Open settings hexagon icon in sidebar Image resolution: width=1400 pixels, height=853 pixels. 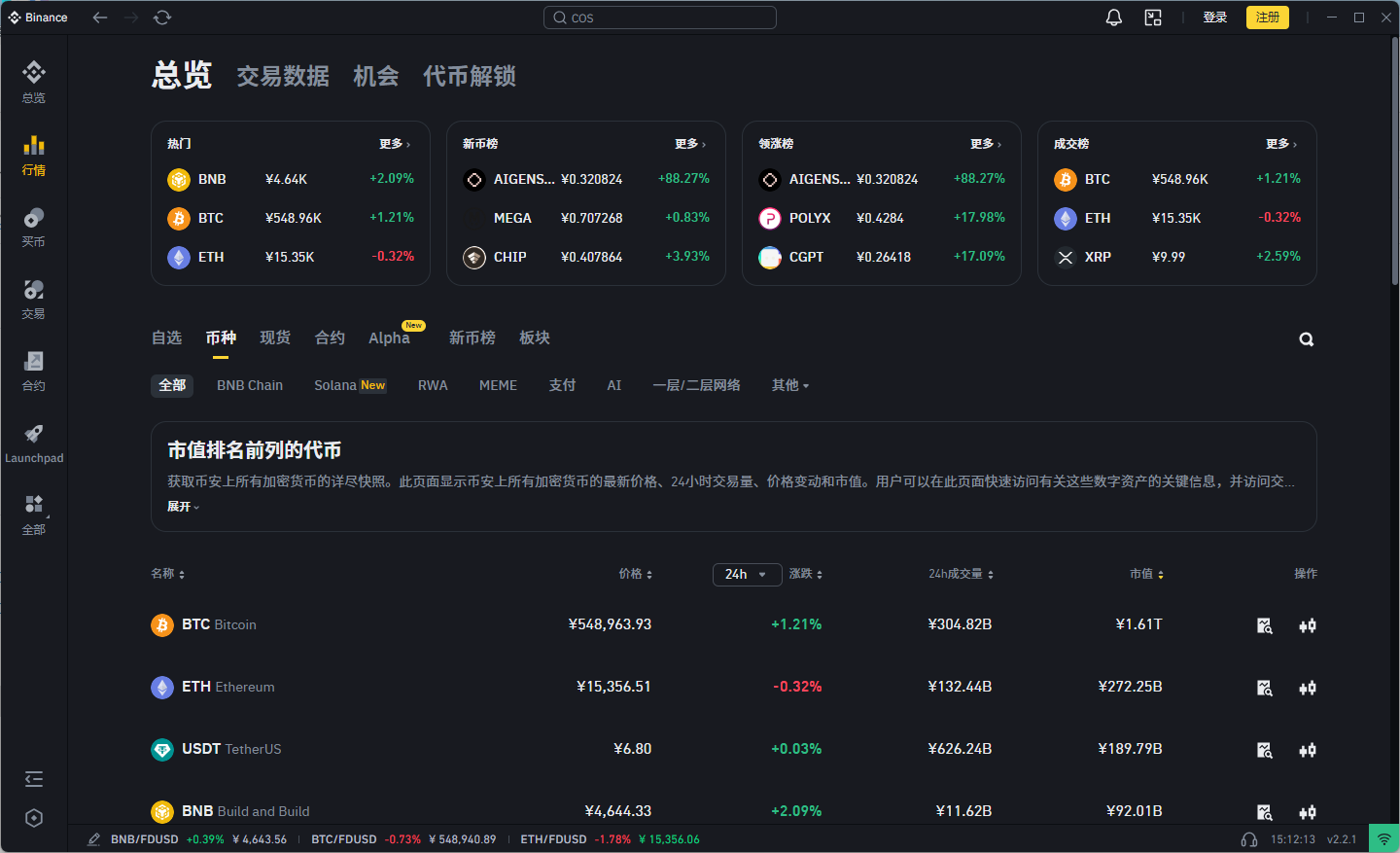coord(34,818)
